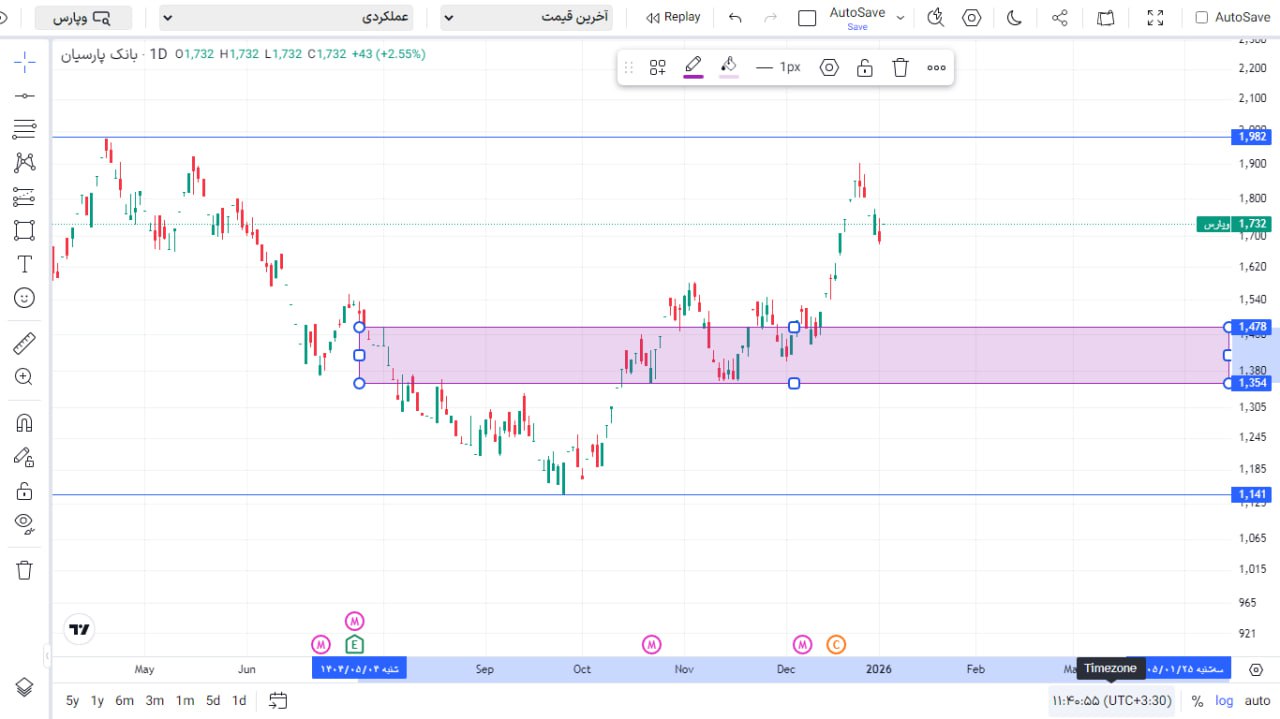The height and width of the screenshot is (719, 1280).
Task: Select the rectangle shapes tool
Action: pyautogui.click(x=25, y=231)
